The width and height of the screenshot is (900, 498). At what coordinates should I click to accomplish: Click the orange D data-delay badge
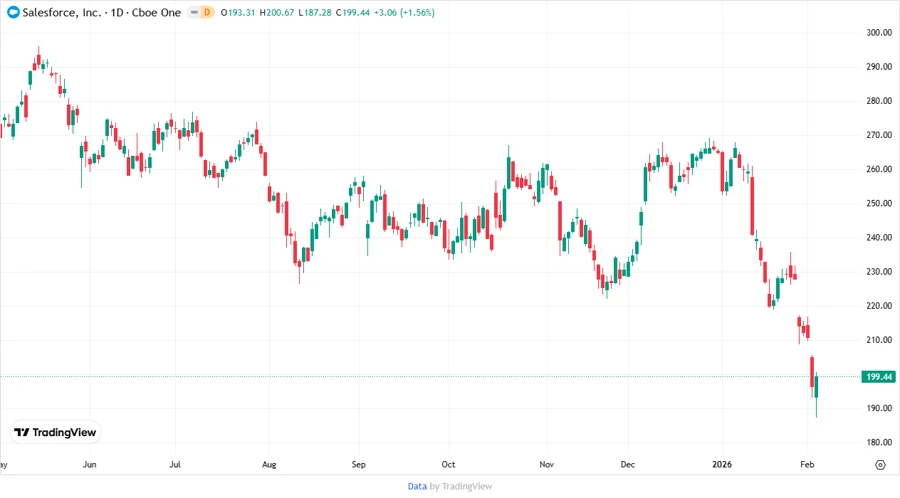pyautogui.click(x=207, y=12)
